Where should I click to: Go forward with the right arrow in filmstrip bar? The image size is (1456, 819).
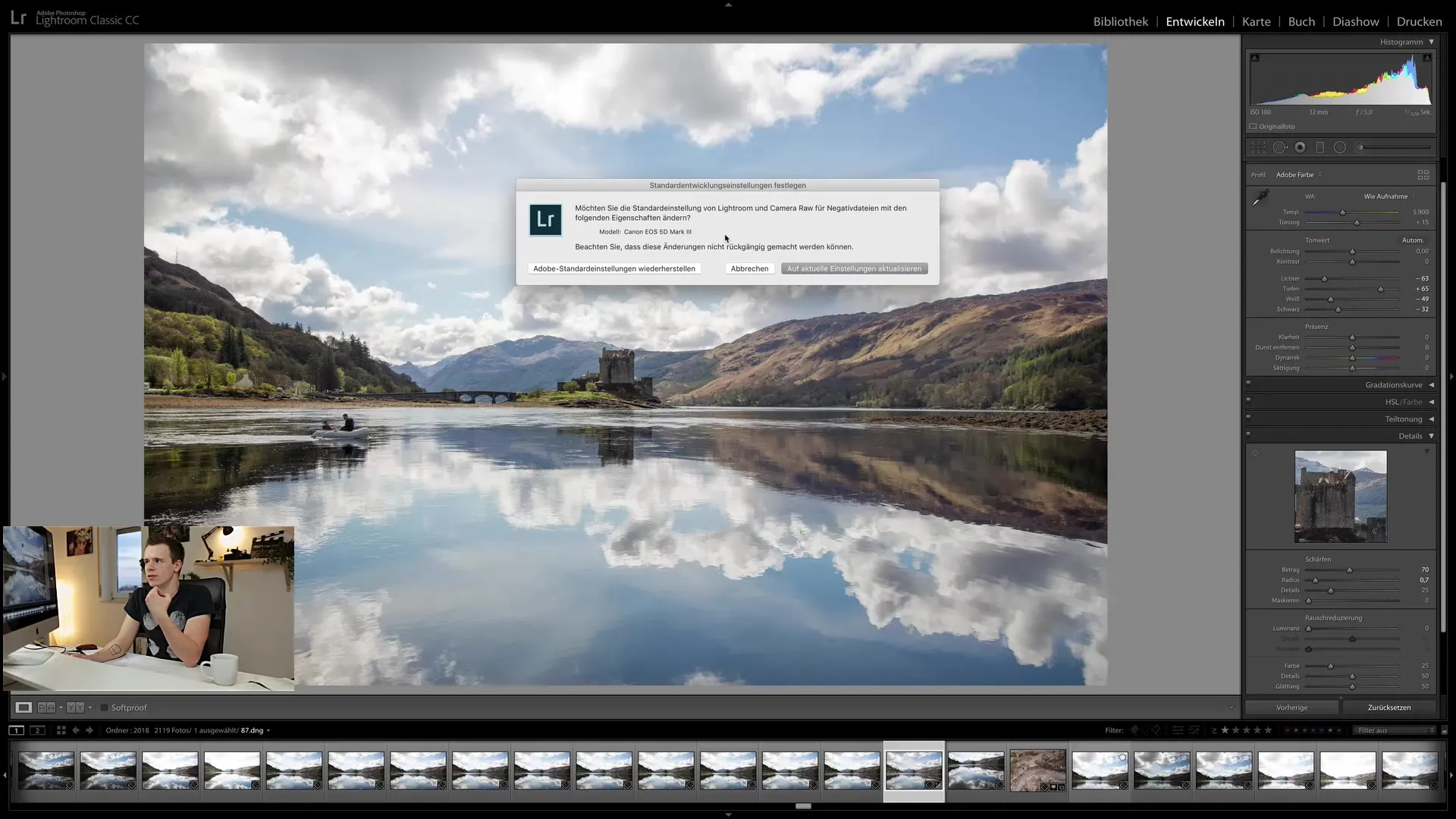tap(89, 730)
